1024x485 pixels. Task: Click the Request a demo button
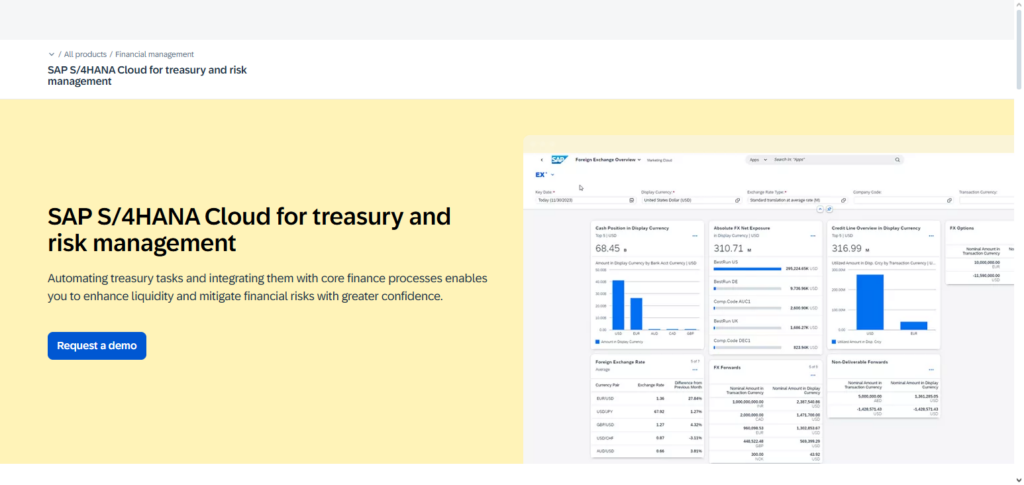97,346
